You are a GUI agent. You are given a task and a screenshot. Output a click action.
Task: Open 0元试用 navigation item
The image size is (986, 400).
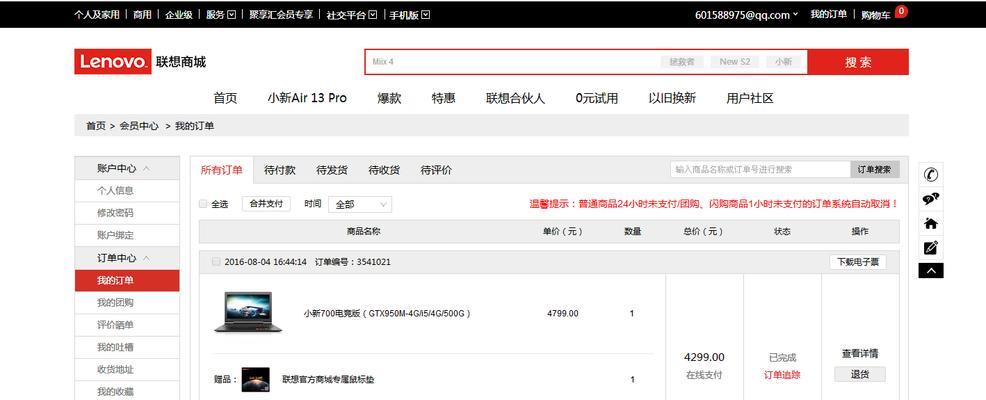[x=597, y=98]
